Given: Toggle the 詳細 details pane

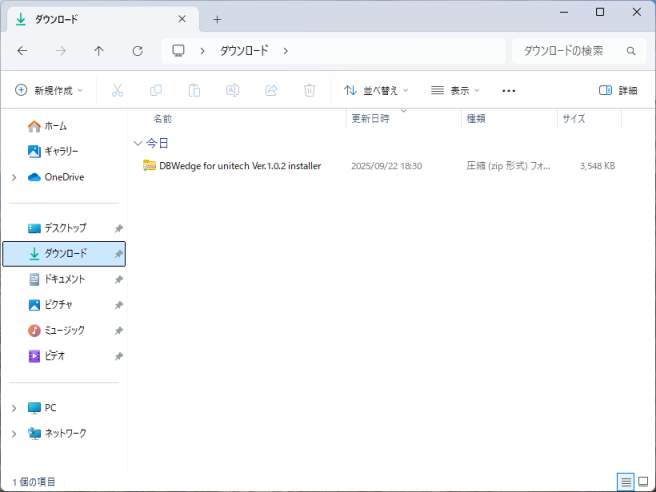Looking at the screenshot, I should [618, 90].
